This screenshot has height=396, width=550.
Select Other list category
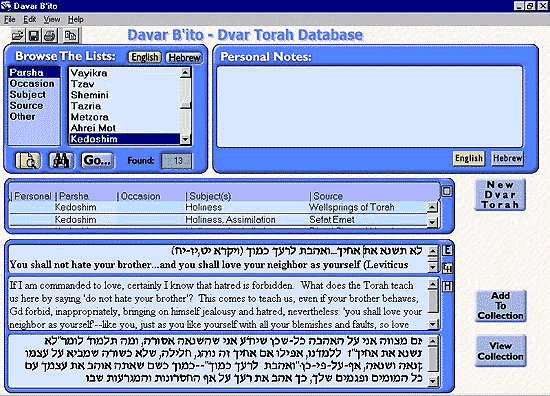point(34,116)
